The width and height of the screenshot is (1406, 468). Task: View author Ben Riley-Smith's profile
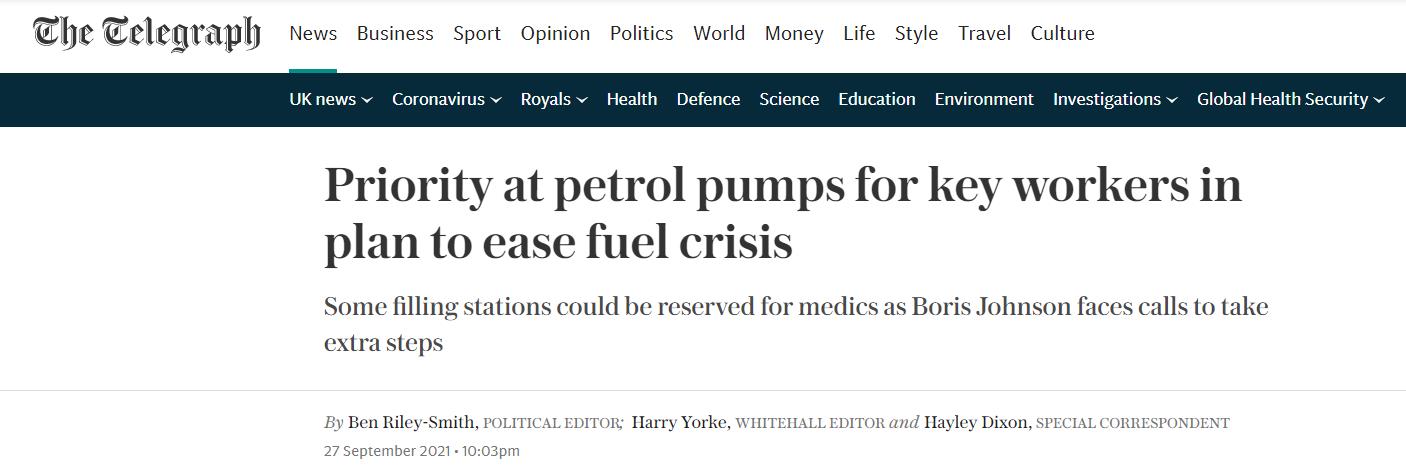click(413, 423)
